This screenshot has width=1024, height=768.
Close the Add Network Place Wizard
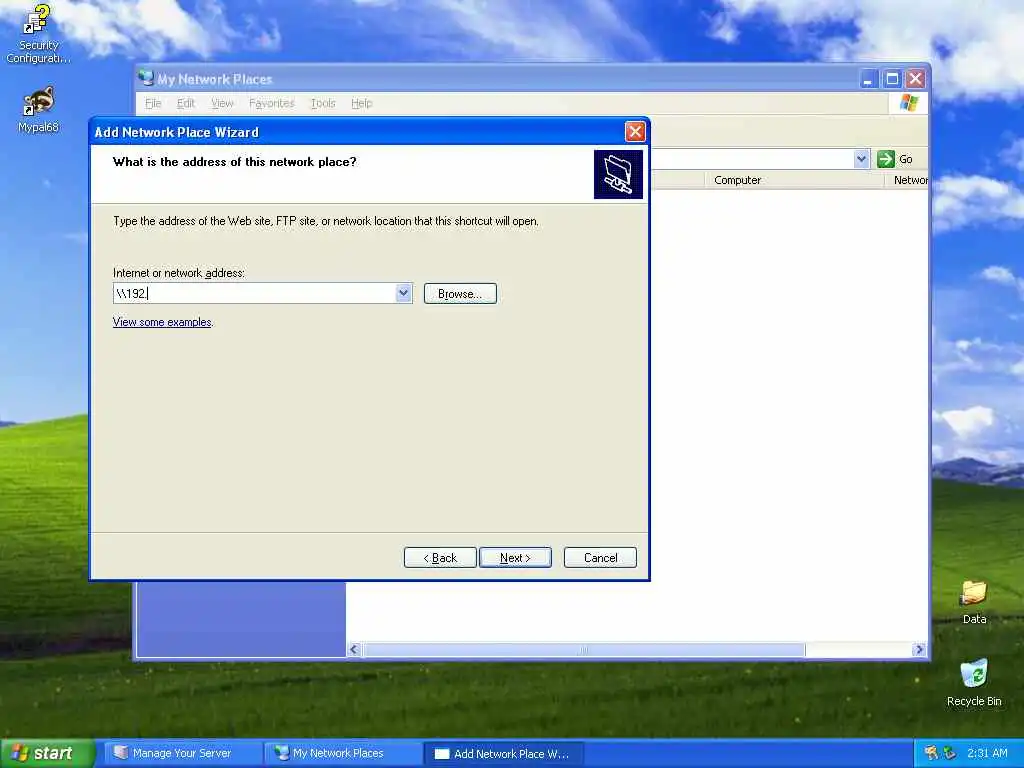click(x=635, y=132)
